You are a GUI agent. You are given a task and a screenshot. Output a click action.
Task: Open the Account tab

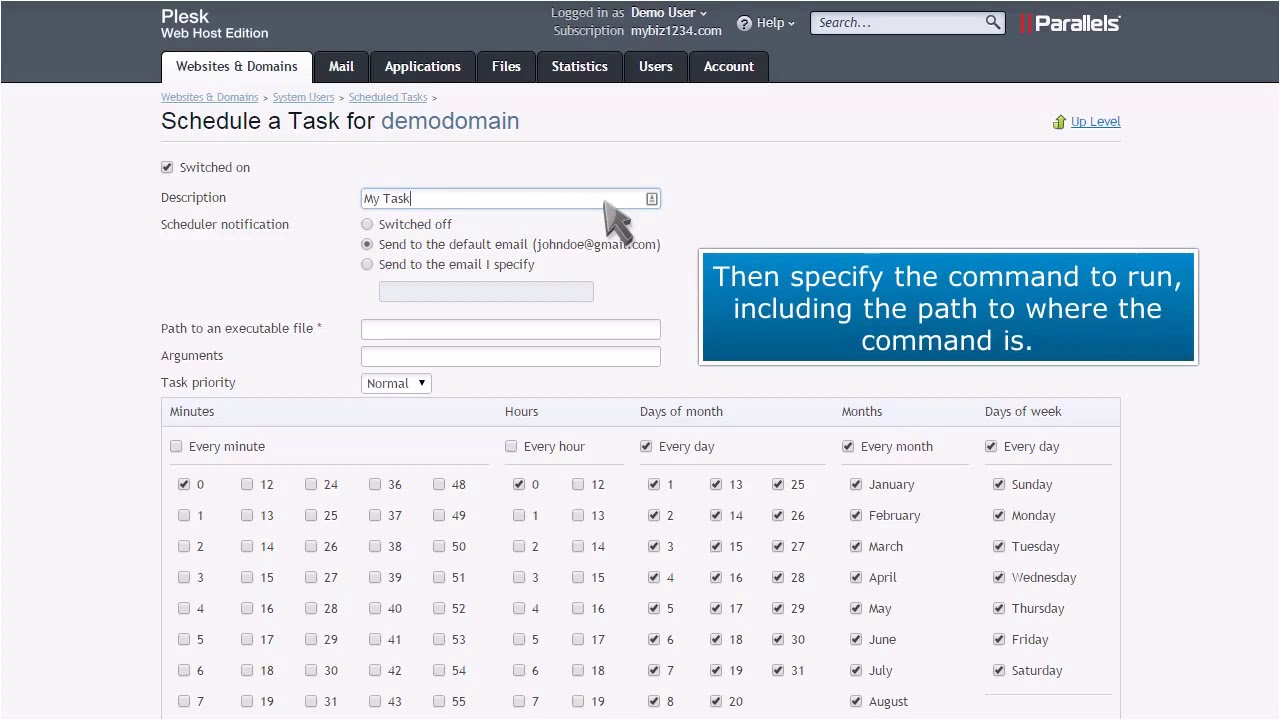coord(729,67)
